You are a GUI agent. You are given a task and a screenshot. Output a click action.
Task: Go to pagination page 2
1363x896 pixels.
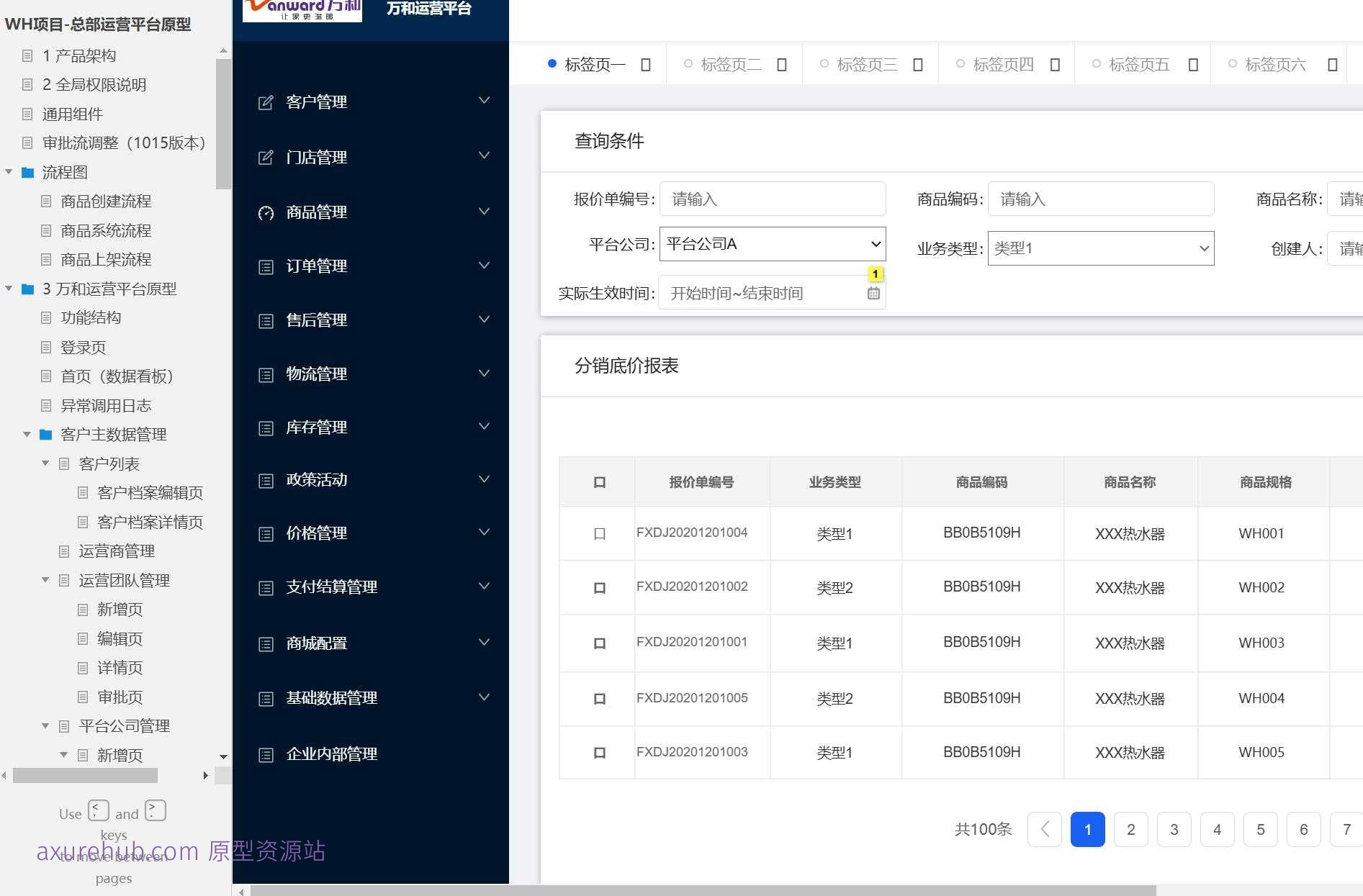1130,829
